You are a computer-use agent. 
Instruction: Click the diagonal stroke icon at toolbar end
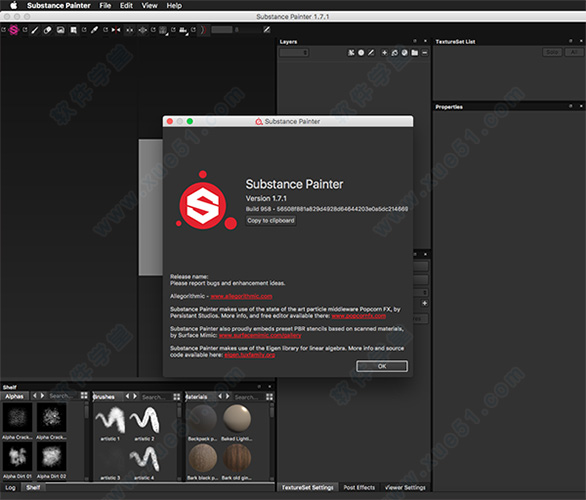tap(266, 30)
